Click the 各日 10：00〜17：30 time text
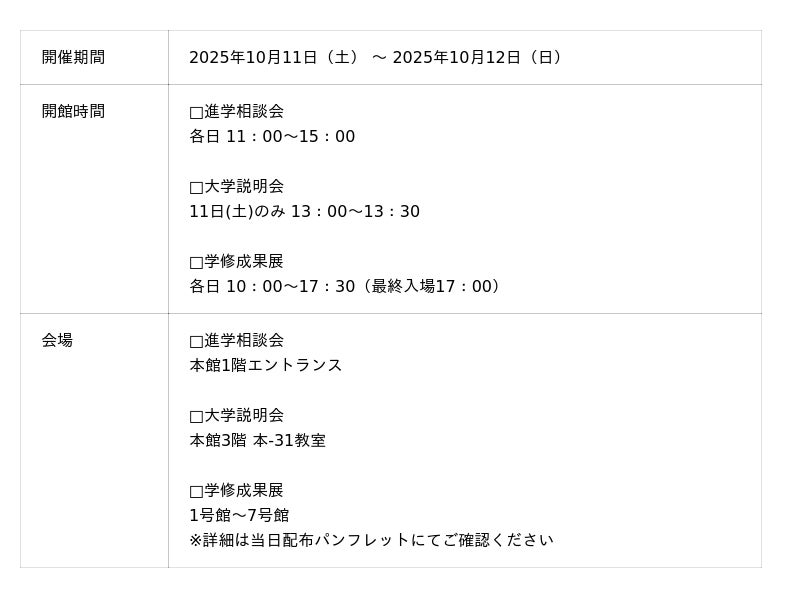Image resolution: width=800 pixels, height=598 pixels. coord(272,287)
